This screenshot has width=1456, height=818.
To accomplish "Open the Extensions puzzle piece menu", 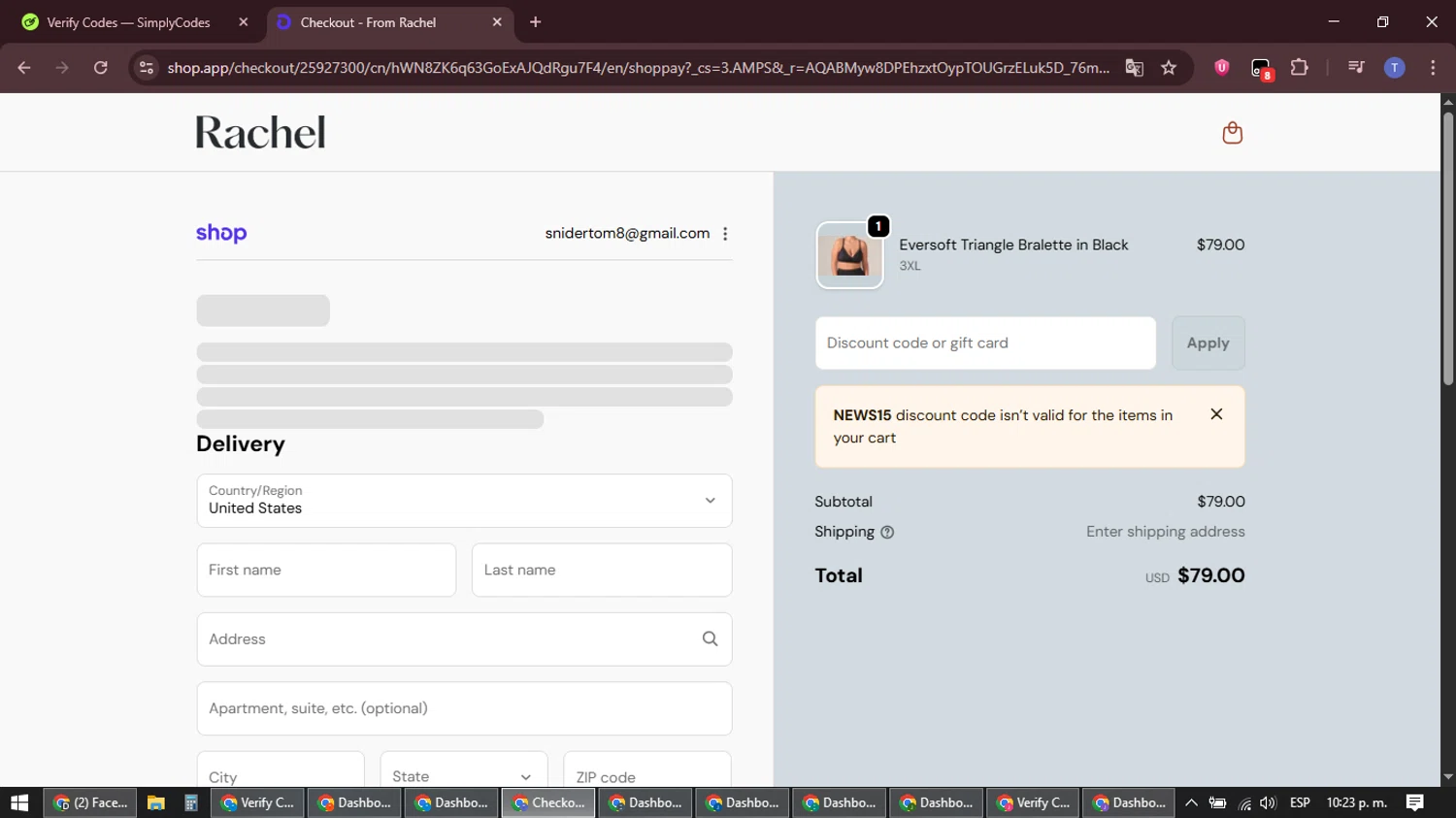I will (1299, 67).
